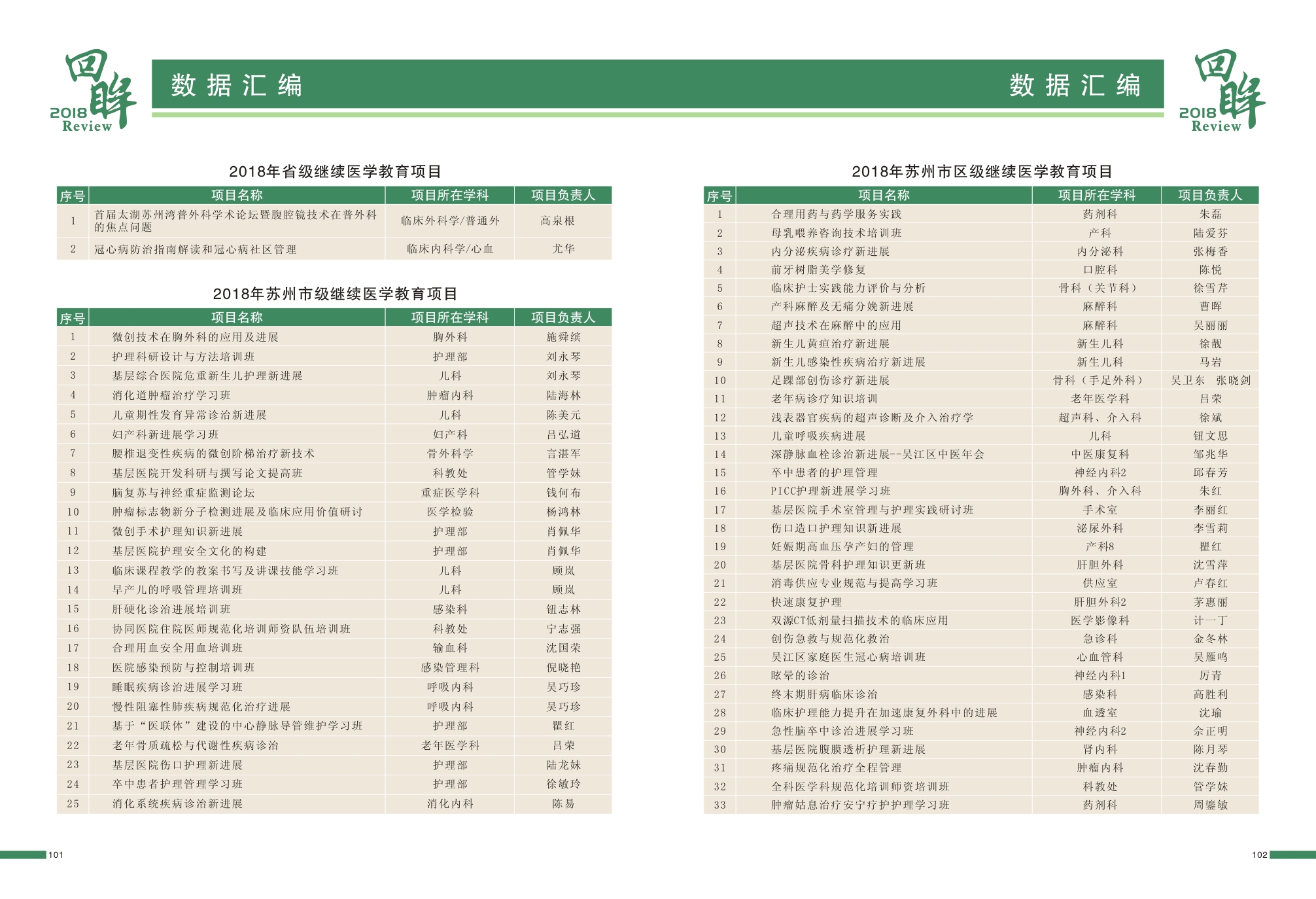Click 项目名称 header in provincial table
This screenshot has height=899, width=1316.
point(237,195)
